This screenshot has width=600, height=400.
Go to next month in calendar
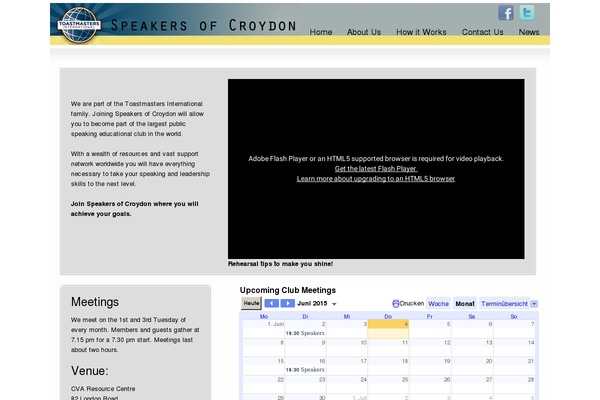coord(287,304)
